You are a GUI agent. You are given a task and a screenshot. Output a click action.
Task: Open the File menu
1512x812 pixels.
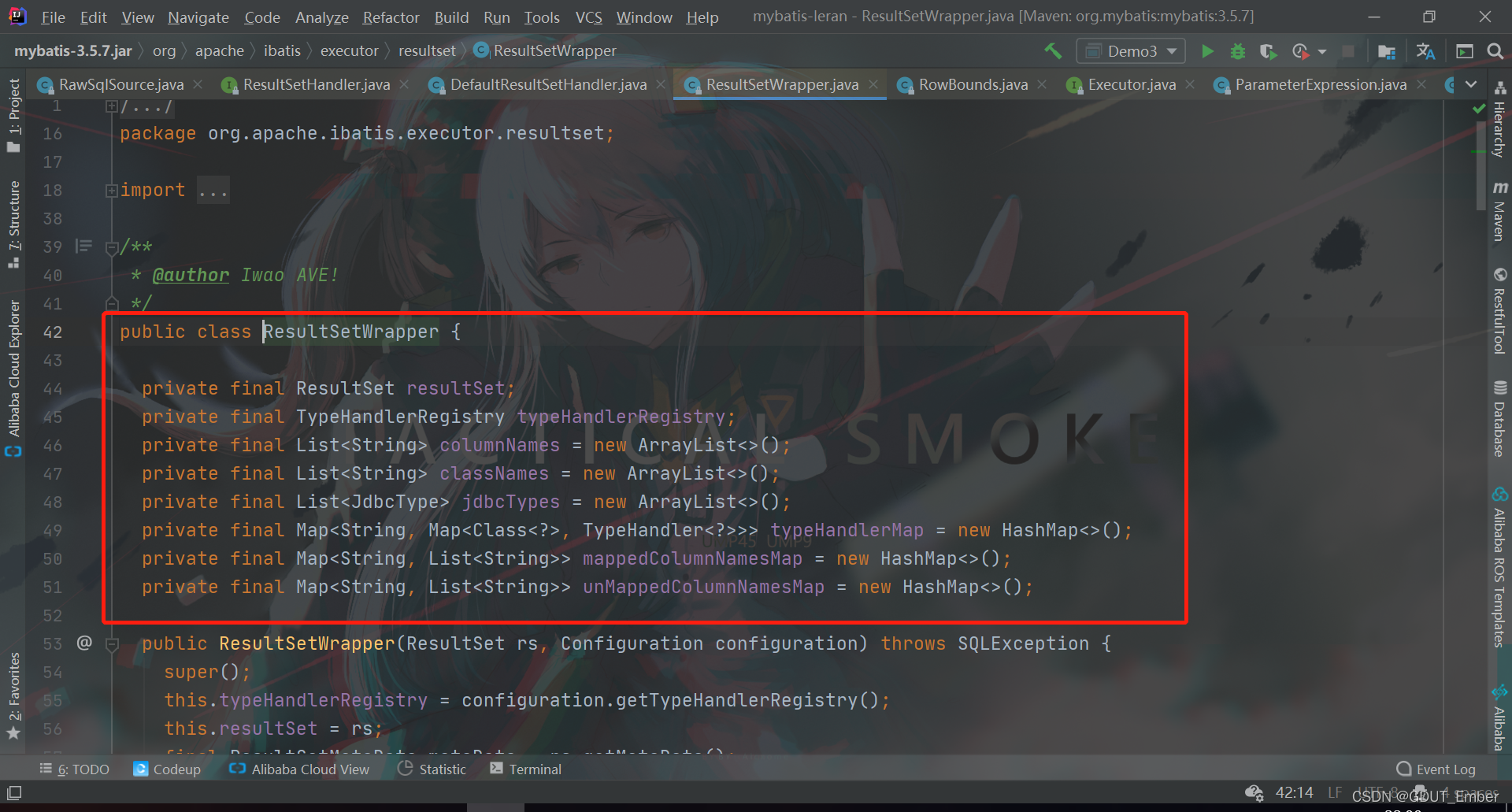coord(53,17)
